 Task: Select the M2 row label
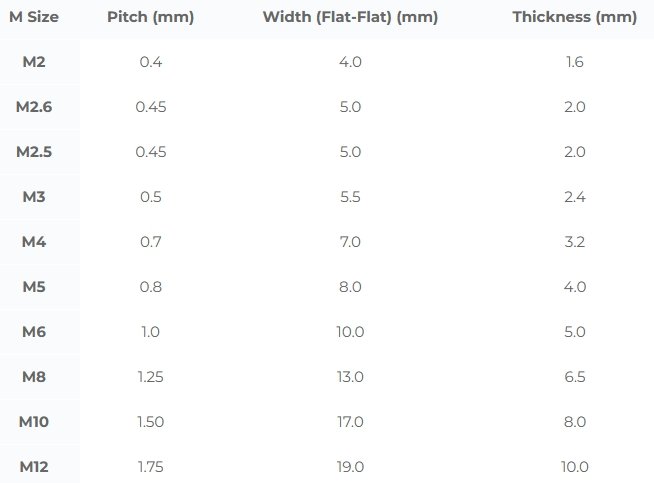pyautogui.click(x=34, y=62)
